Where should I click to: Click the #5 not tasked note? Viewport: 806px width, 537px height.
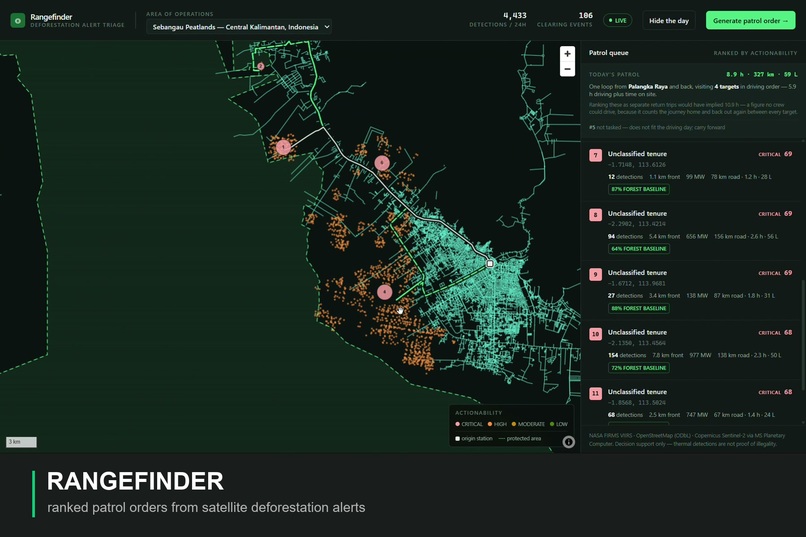tap(657, 127)
